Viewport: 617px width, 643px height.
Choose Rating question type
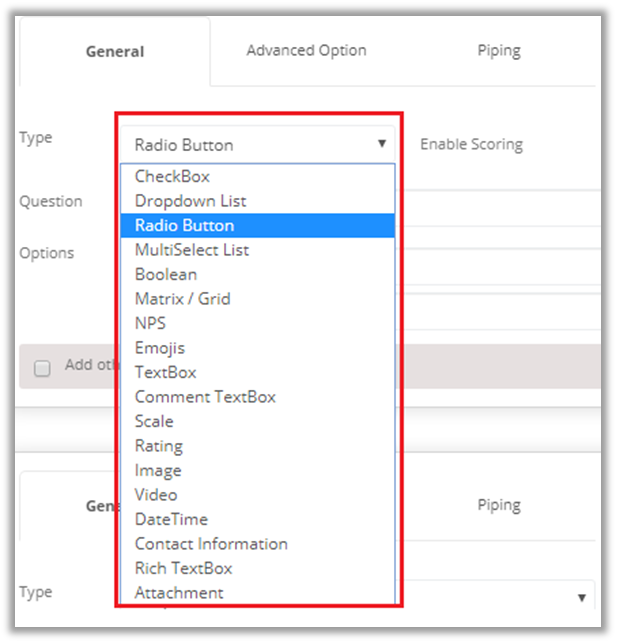(x=158, y=446)
